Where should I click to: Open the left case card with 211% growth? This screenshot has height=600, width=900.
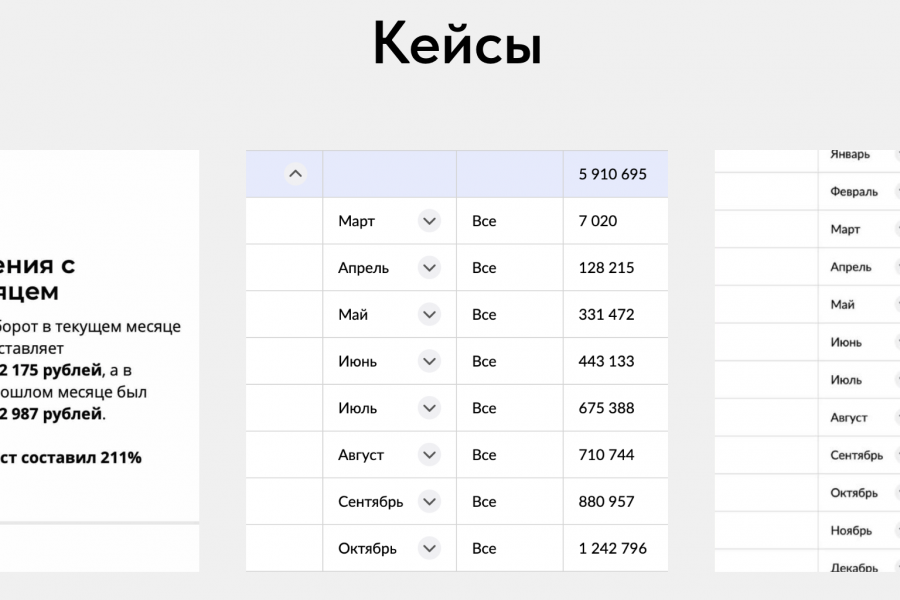pos(99,360)
